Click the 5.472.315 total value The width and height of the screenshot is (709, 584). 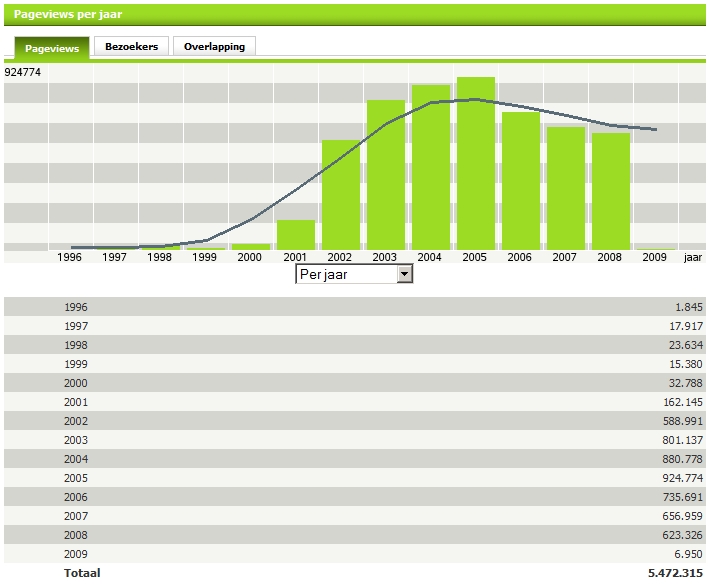click(x=675, y=573)
